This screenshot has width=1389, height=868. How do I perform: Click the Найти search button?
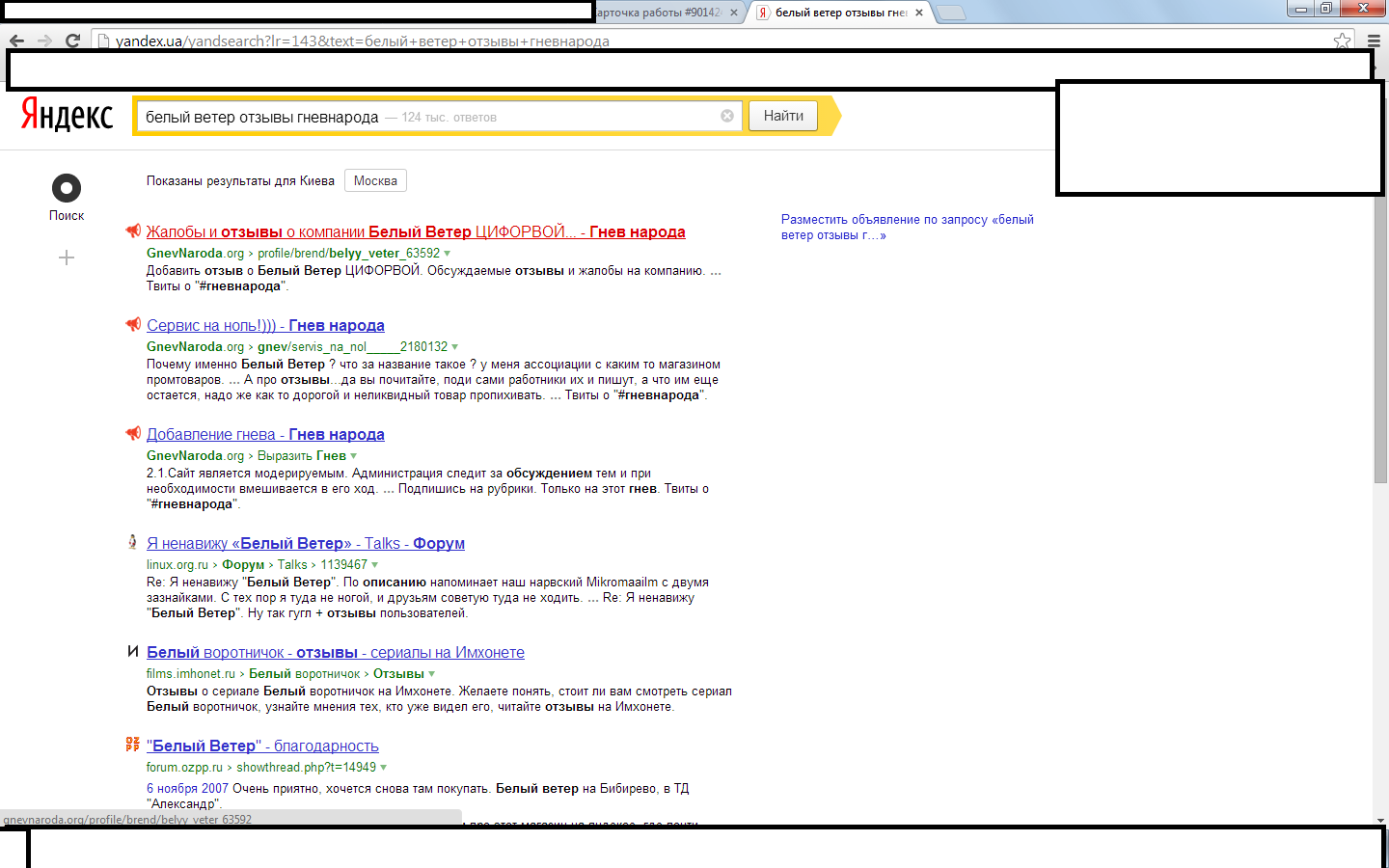[x=783, y=116]
